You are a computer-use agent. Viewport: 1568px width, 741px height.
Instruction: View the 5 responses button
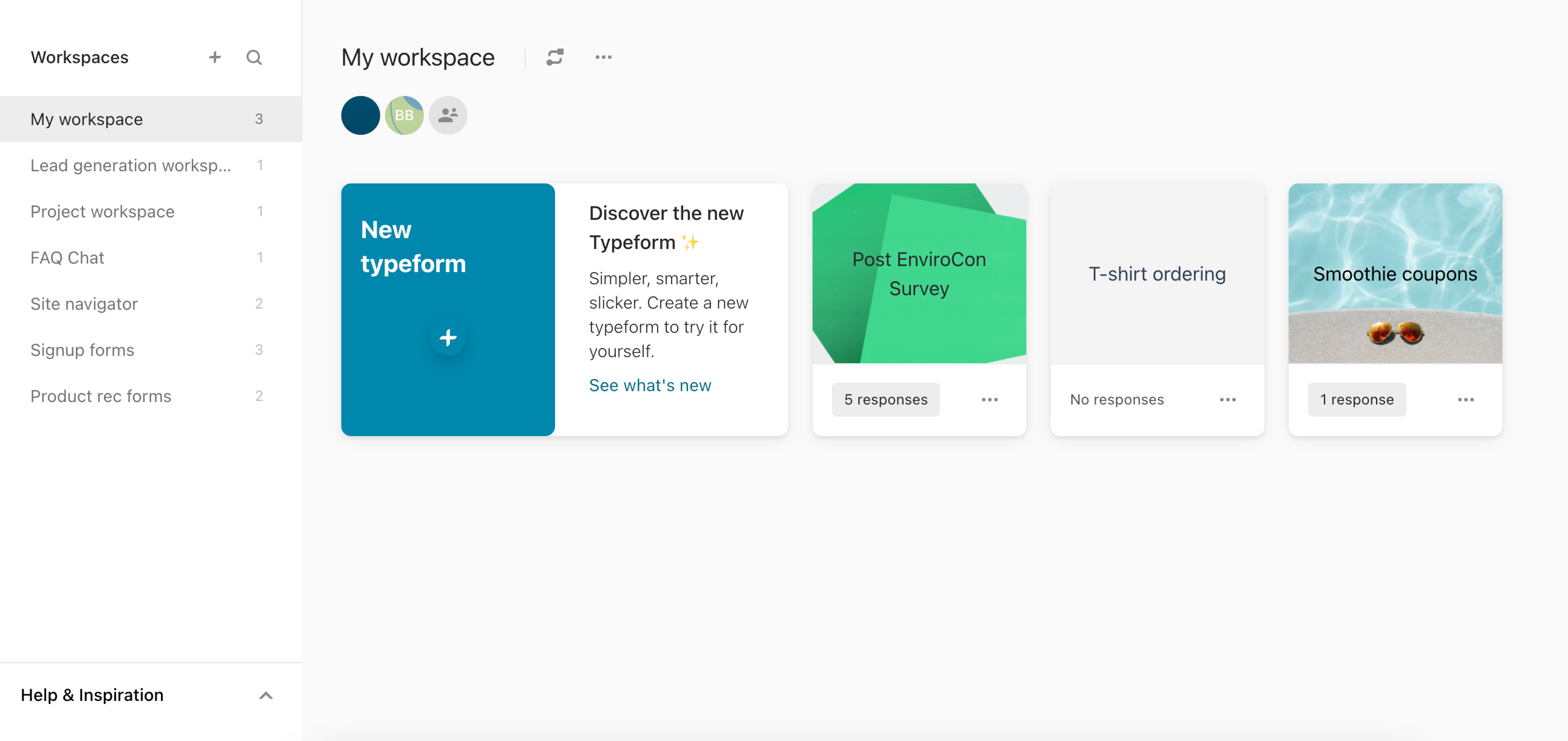(x=886, y=399)
